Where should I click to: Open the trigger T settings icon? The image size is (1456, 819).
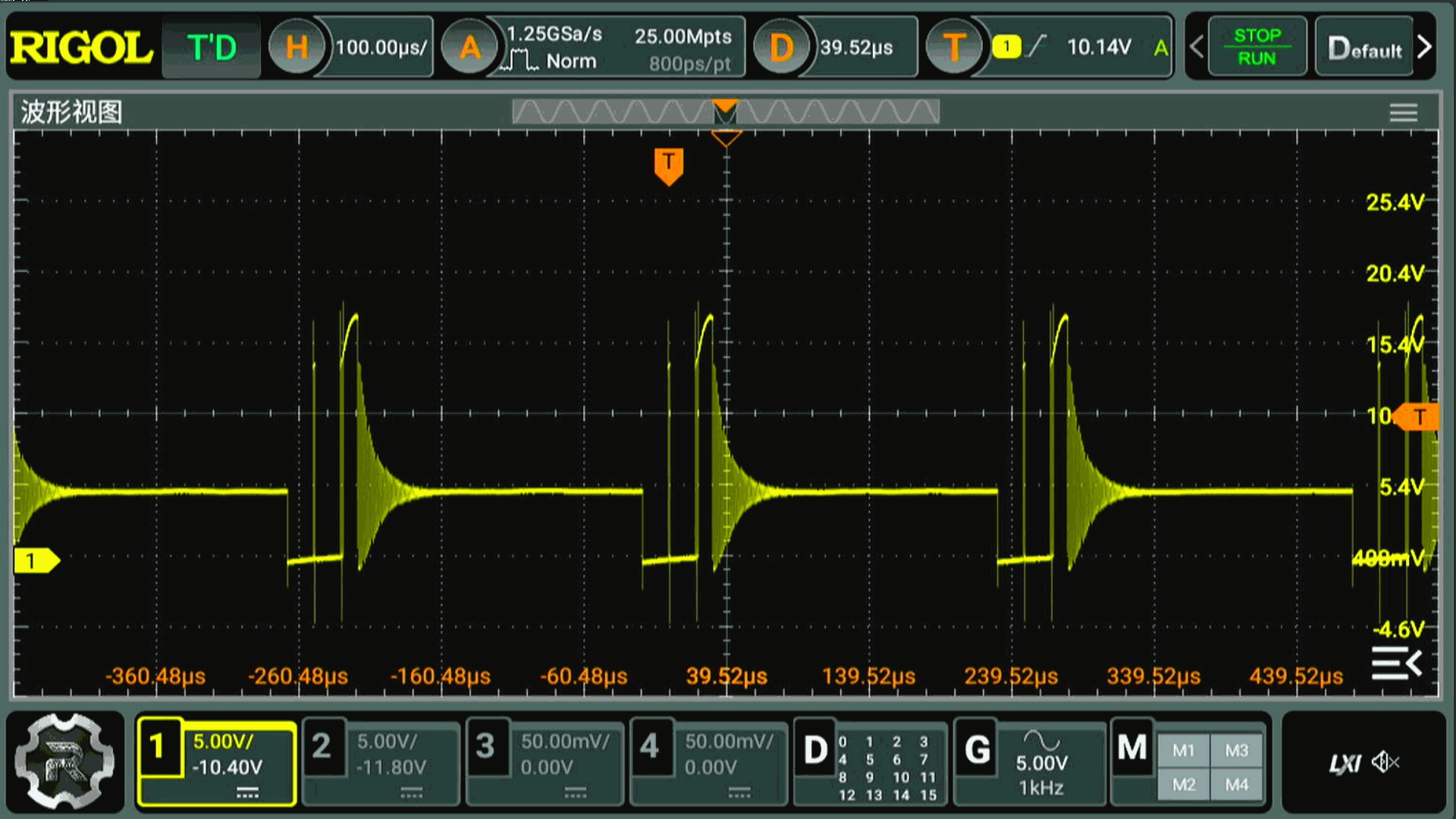tap(953, 48)
